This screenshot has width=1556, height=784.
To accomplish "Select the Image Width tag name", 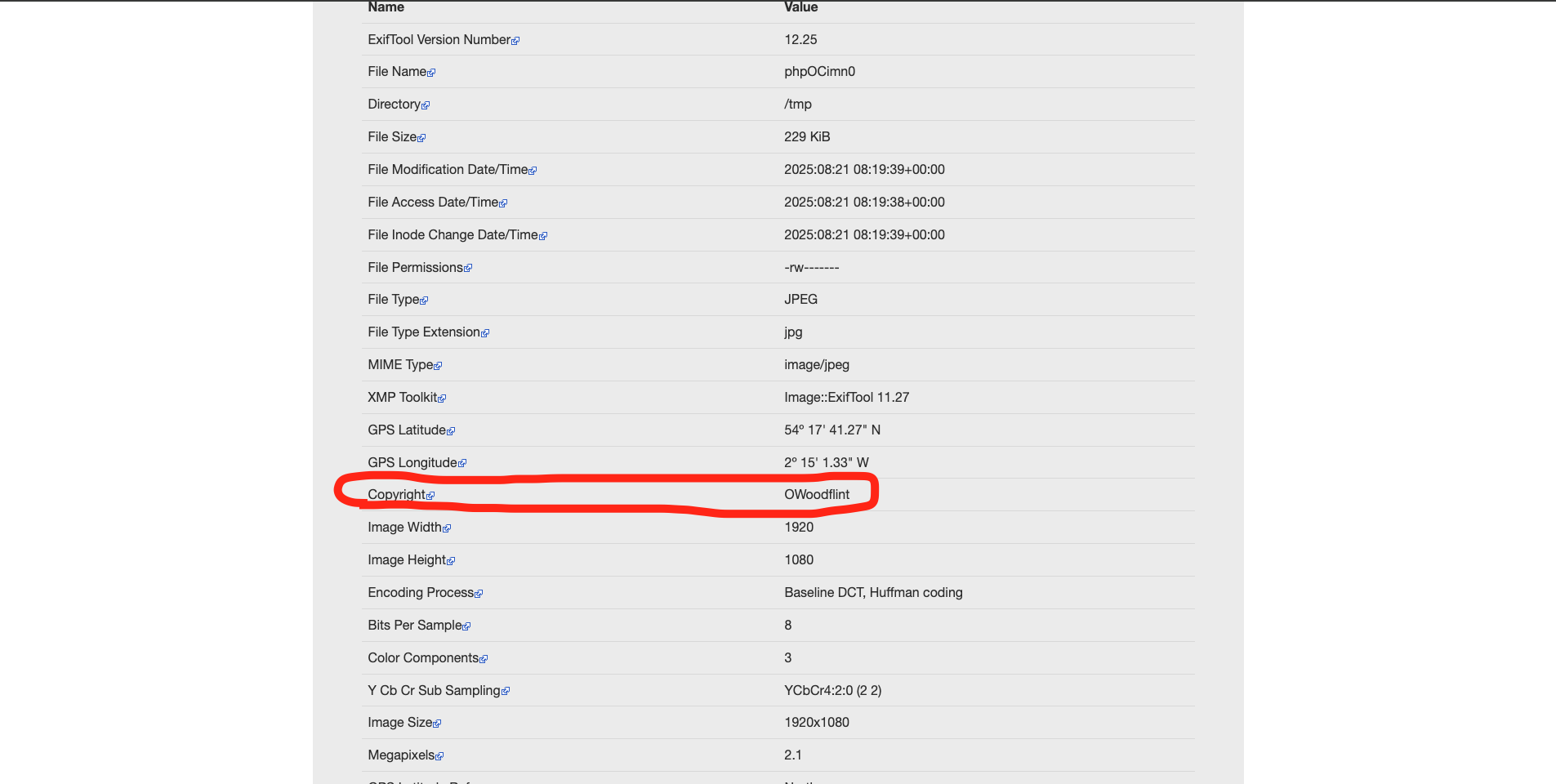I will [x=404, y=527].
